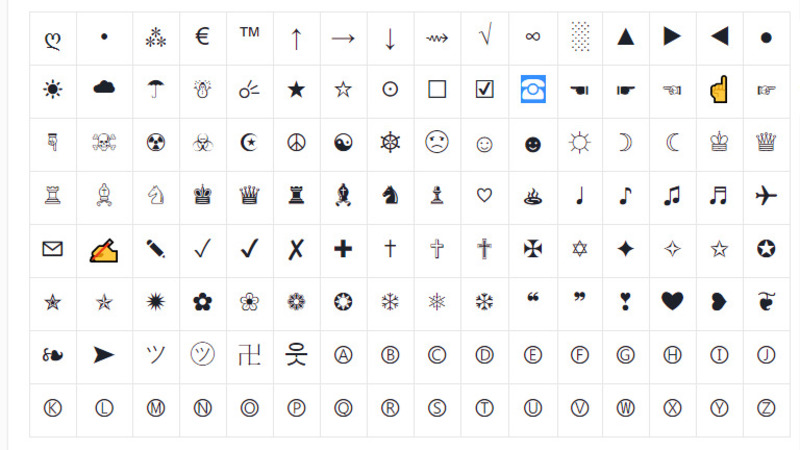The image size is (800, 450).
Task: Click the opening double quote ornament
Action: 533,297
